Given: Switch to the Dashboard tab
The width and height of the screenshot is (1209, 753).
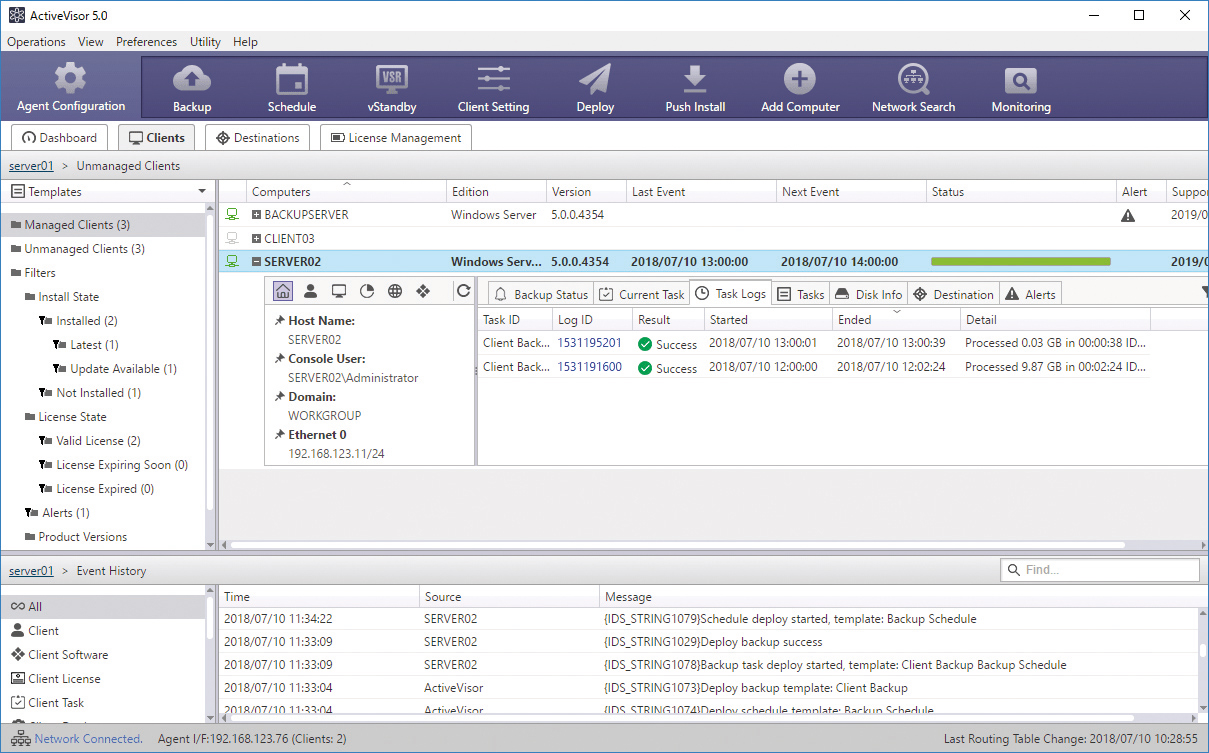Looking at the screenshot, I should coord(60,138).
